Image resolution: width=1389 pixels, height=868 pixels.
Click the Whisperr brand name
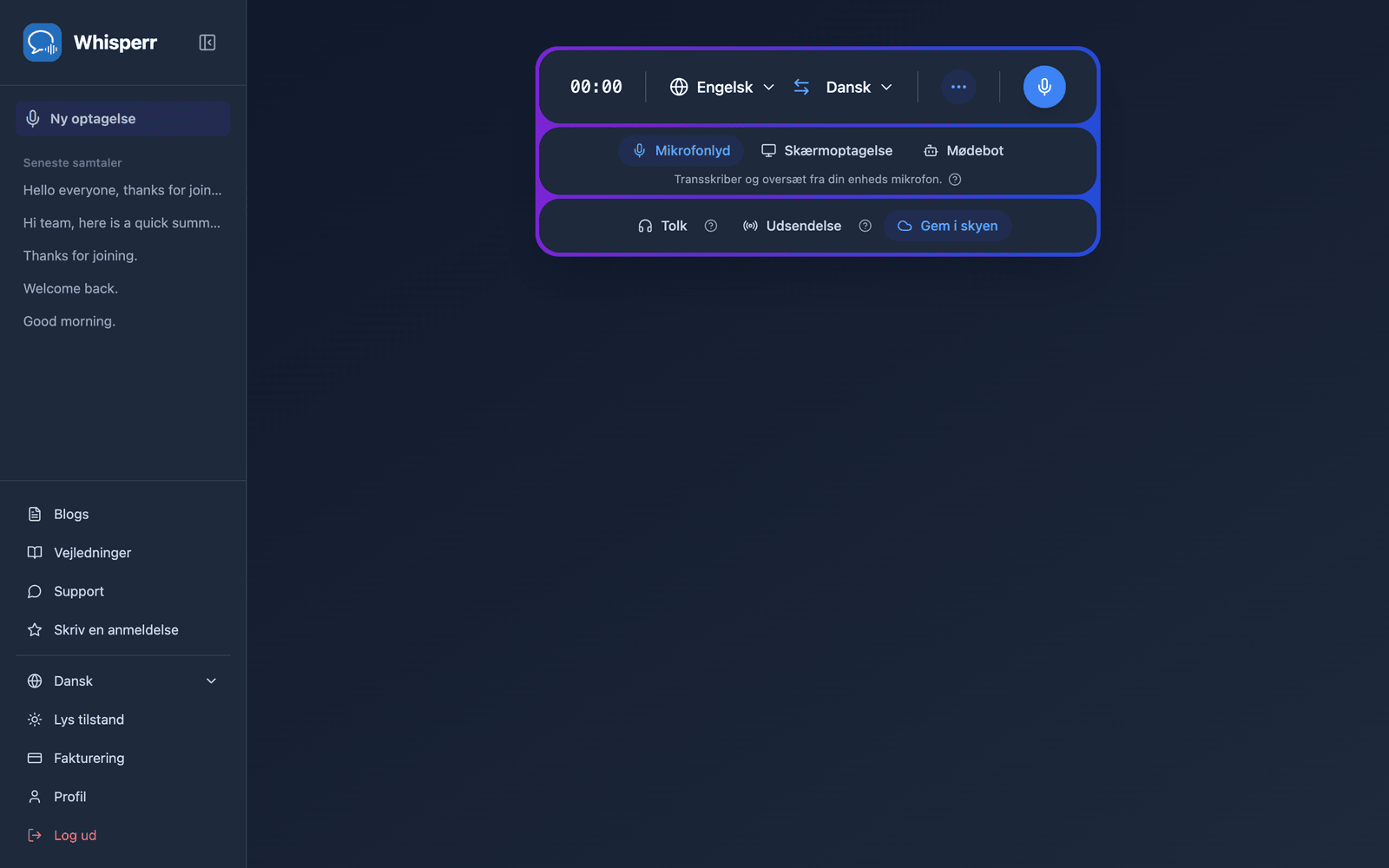(x=115, y=43)
